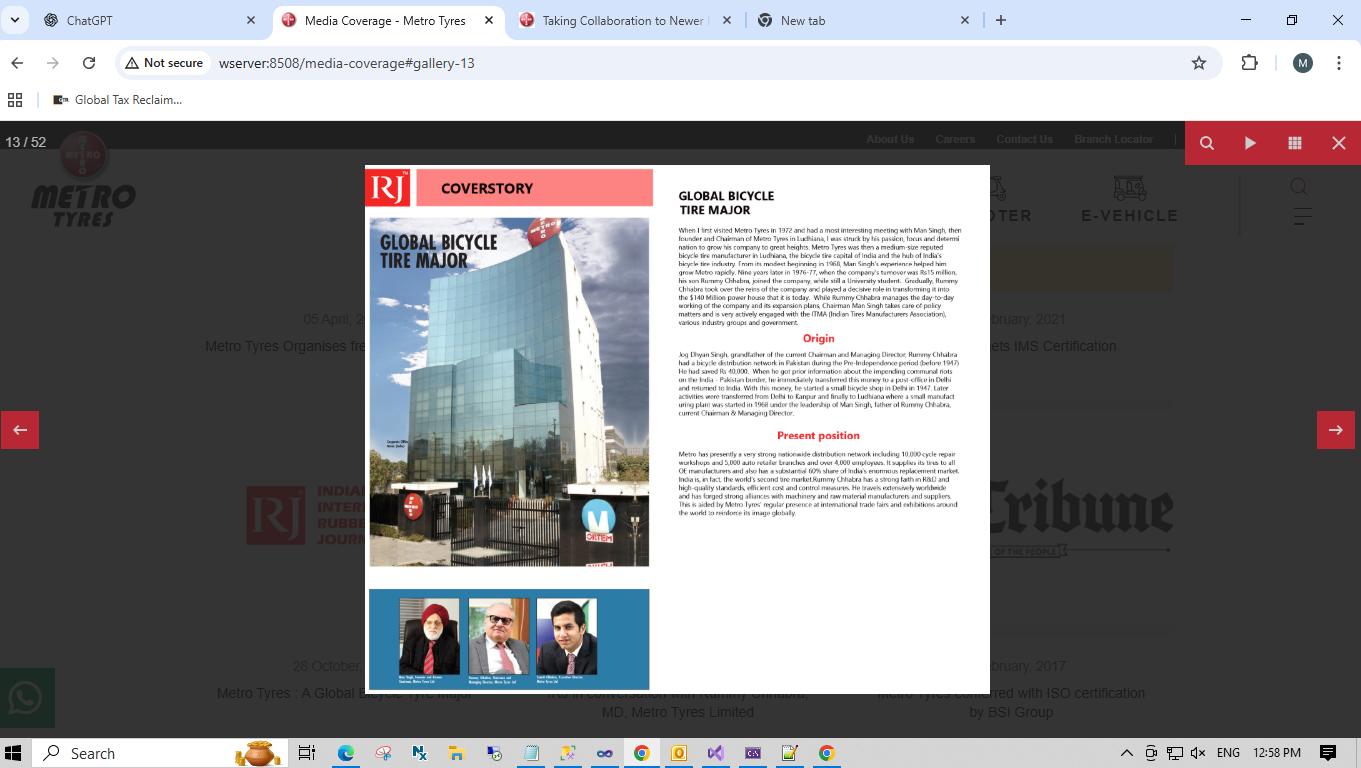Open the Windows notification center

tap(1328, 753)
